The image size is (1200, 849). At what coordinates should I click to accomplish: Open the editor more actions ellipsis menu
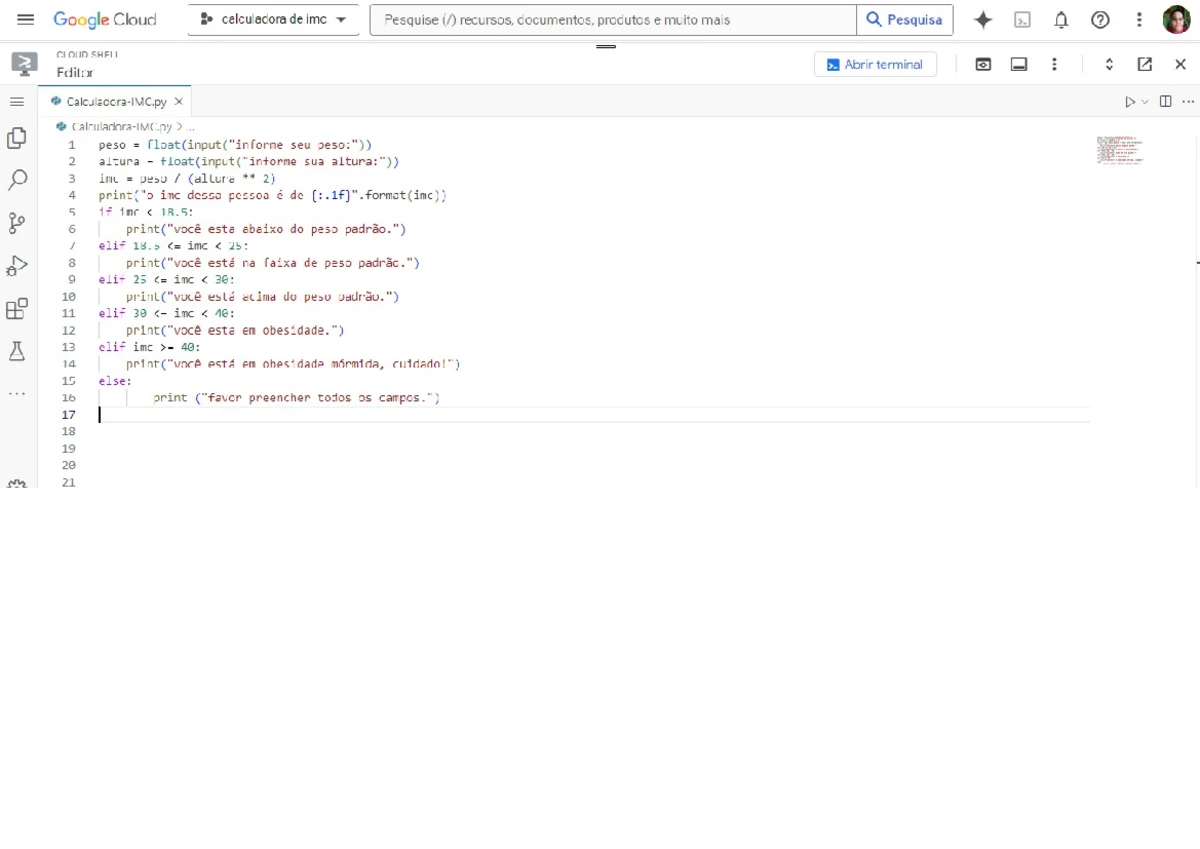(1188, 102)
